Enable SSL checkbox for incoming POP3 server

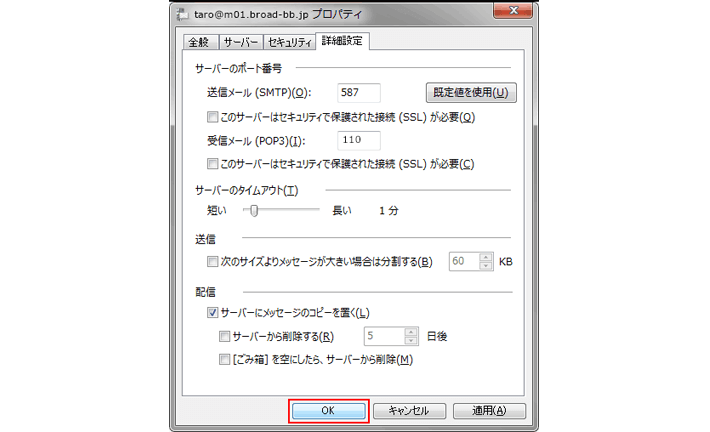tap(212, 163)
